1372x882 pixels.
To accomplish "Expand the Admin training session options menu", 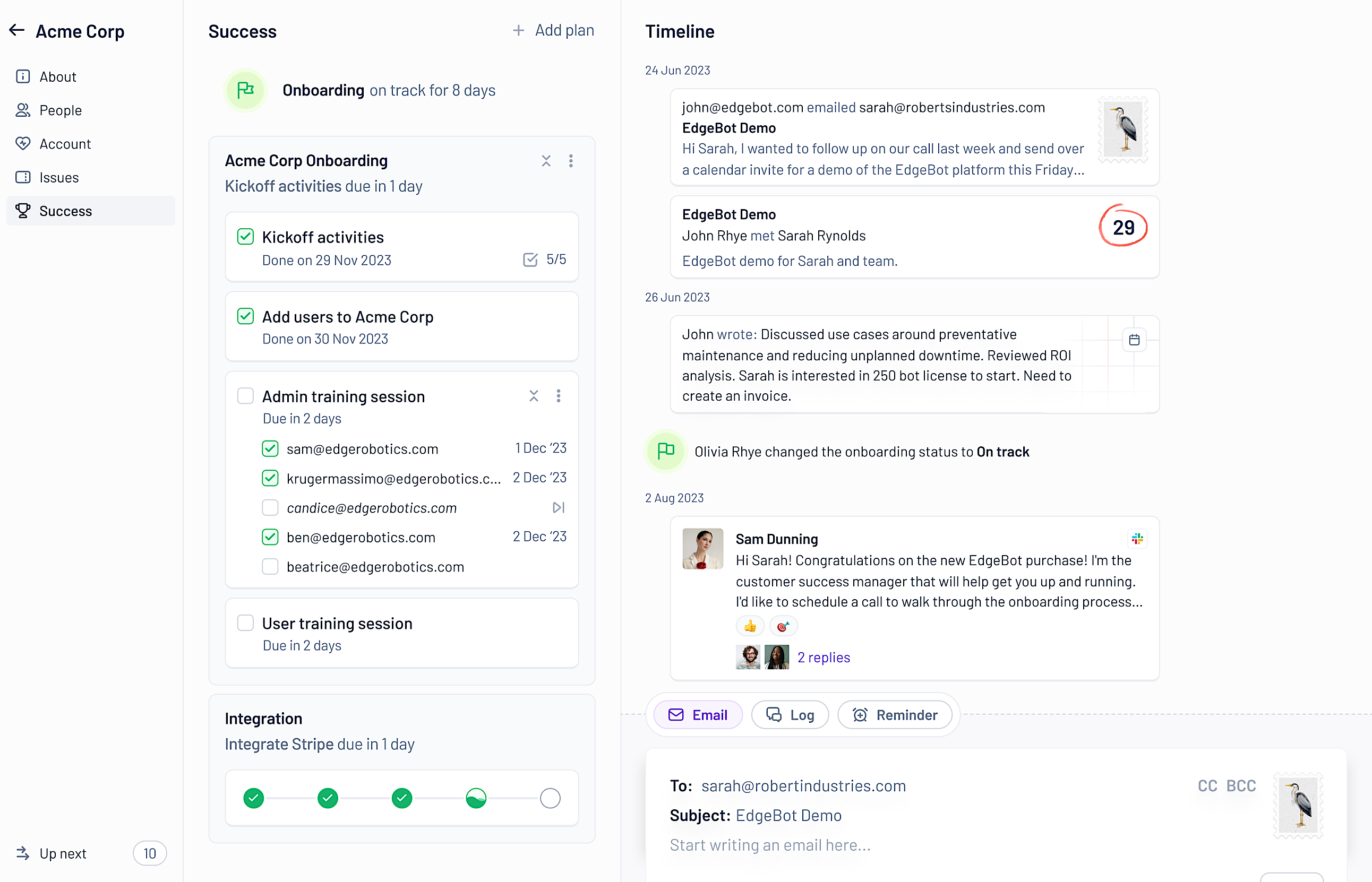I will tap(559, 395).
